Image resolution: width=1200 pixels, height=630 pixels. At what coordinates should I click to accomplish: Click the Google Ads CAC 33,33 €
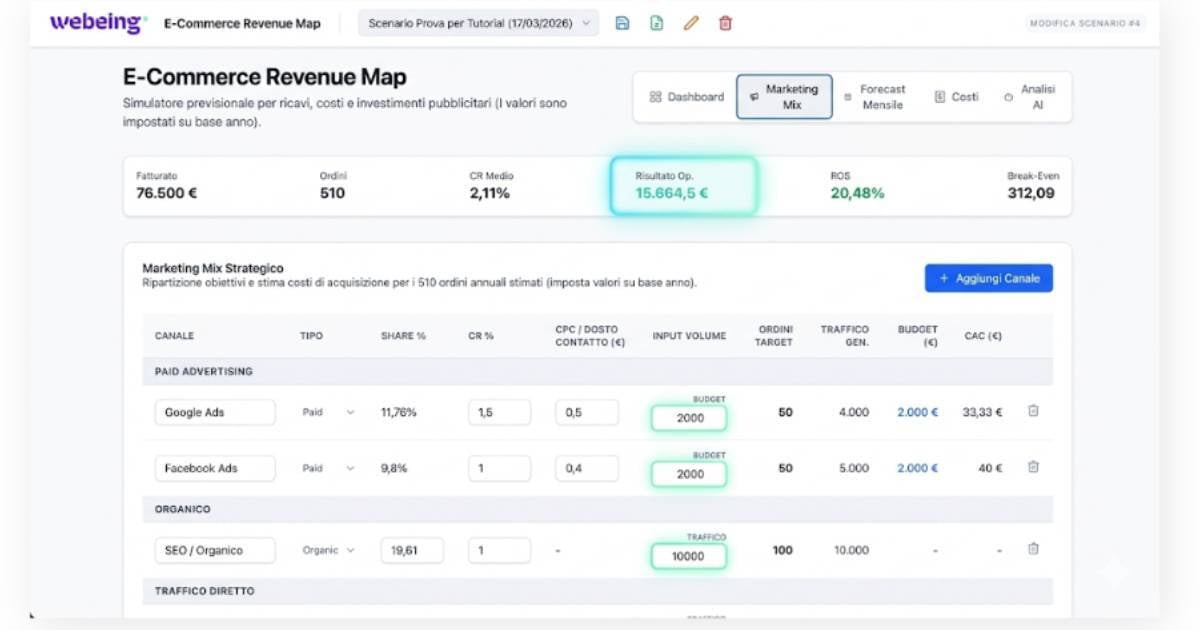point(981,412)
